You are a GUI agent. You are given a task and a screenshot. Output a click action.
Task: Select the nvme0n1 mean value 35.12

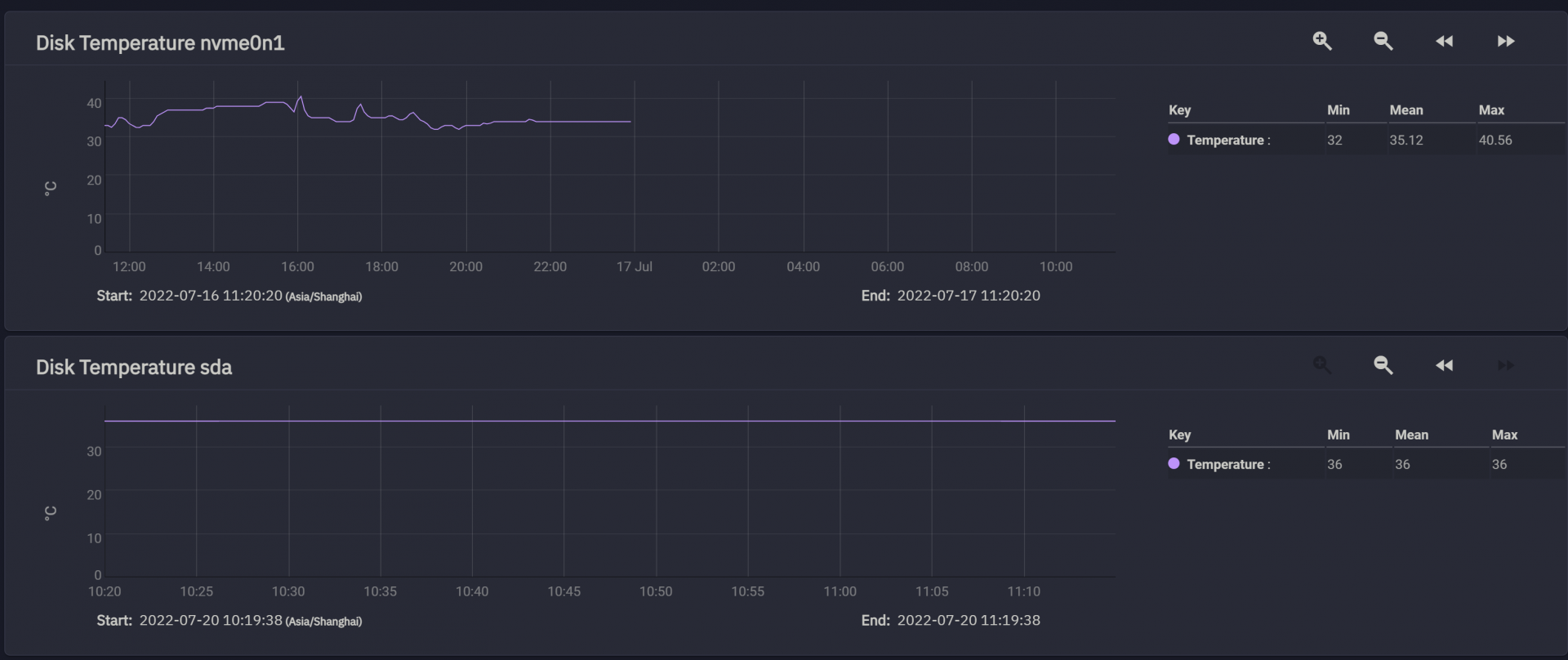1406,140
